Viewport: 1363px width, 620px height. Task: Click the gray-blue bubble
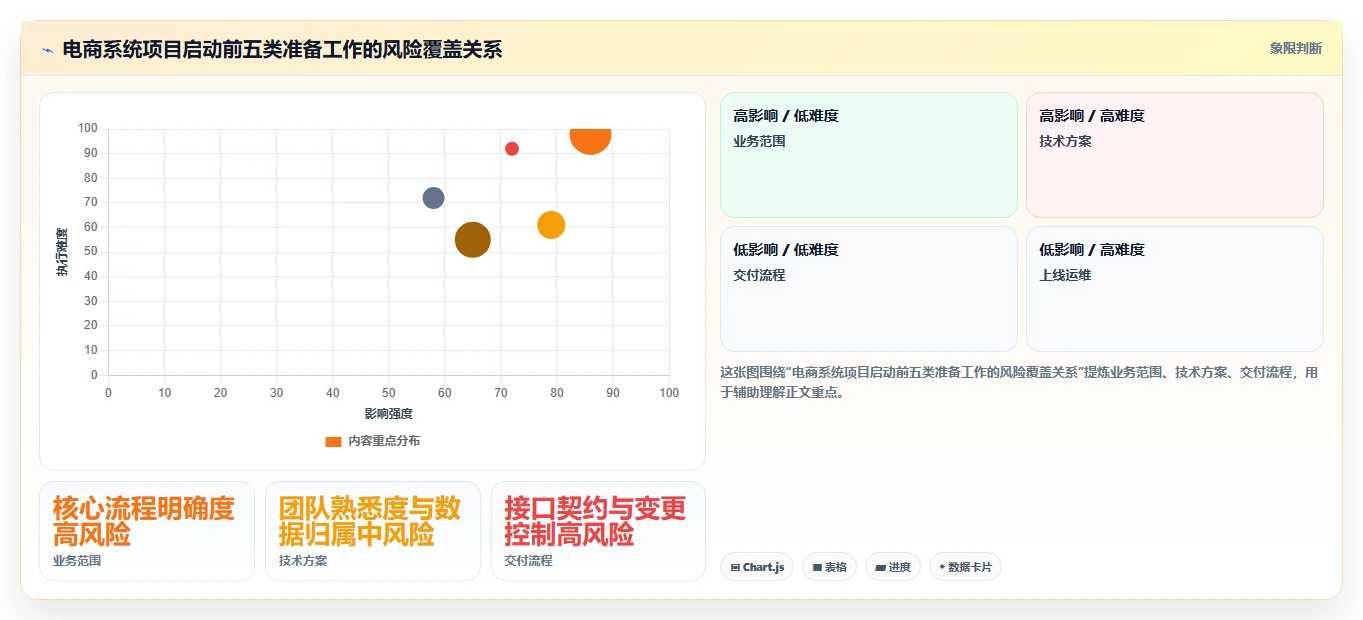(433, 198)
